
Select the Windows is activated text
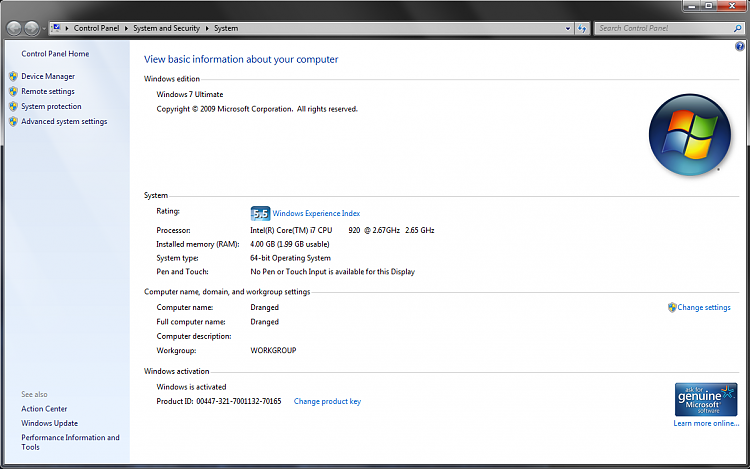point(191,387)
